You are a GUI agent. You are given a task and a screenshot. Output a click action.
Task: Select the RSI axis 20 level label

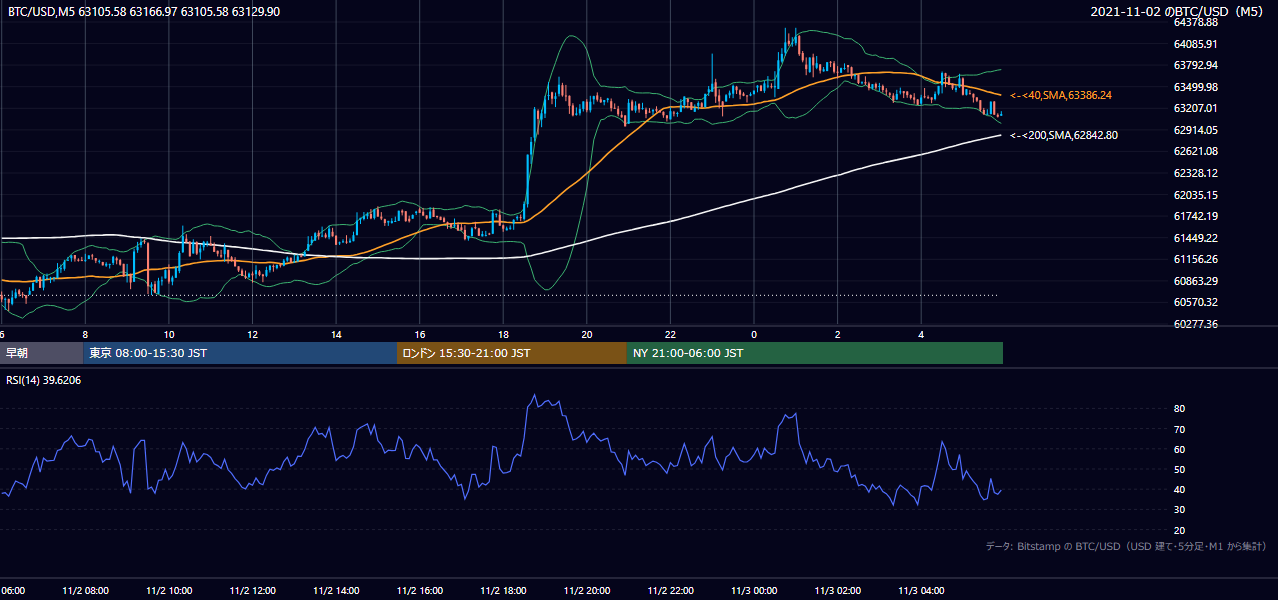[x=1179, y=530]
